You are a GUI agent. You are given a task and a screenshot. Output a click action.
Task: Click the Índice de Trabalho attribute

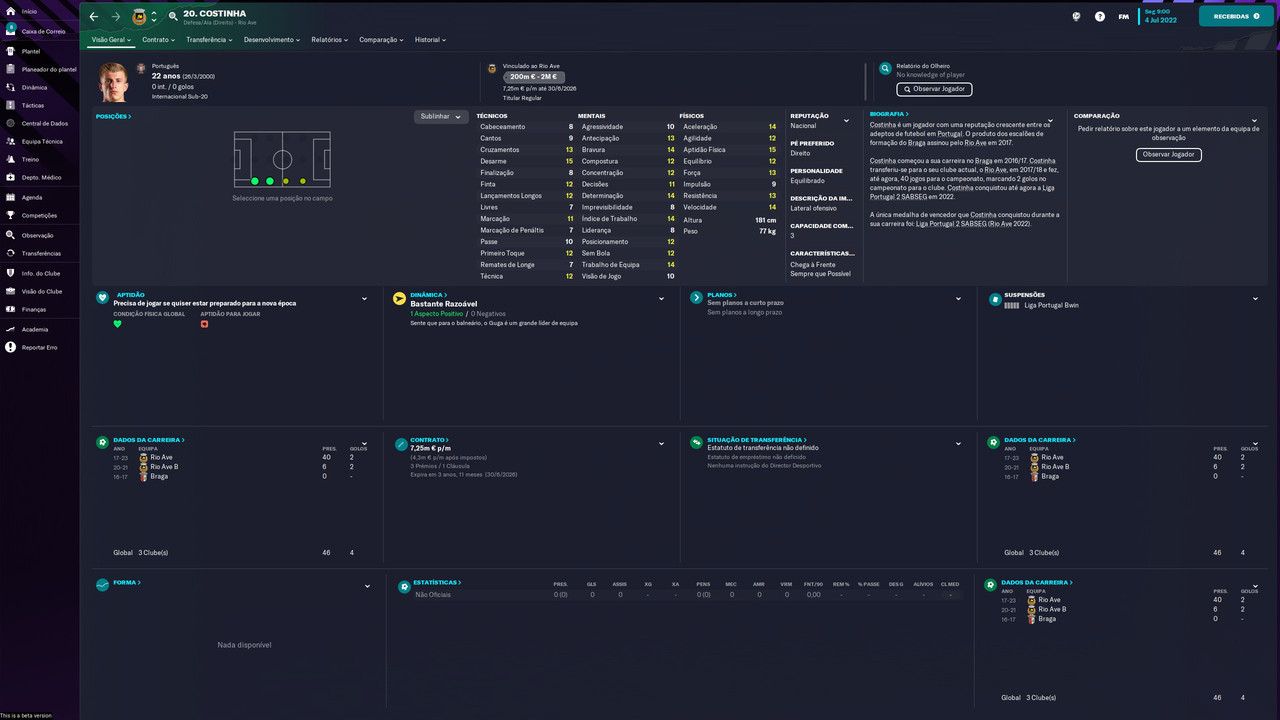(628, 219)
